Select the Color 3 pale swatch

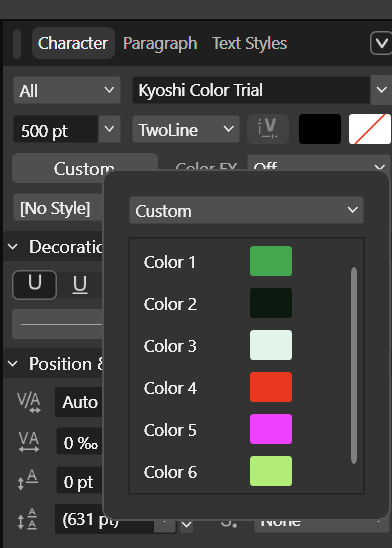point(271,345)
